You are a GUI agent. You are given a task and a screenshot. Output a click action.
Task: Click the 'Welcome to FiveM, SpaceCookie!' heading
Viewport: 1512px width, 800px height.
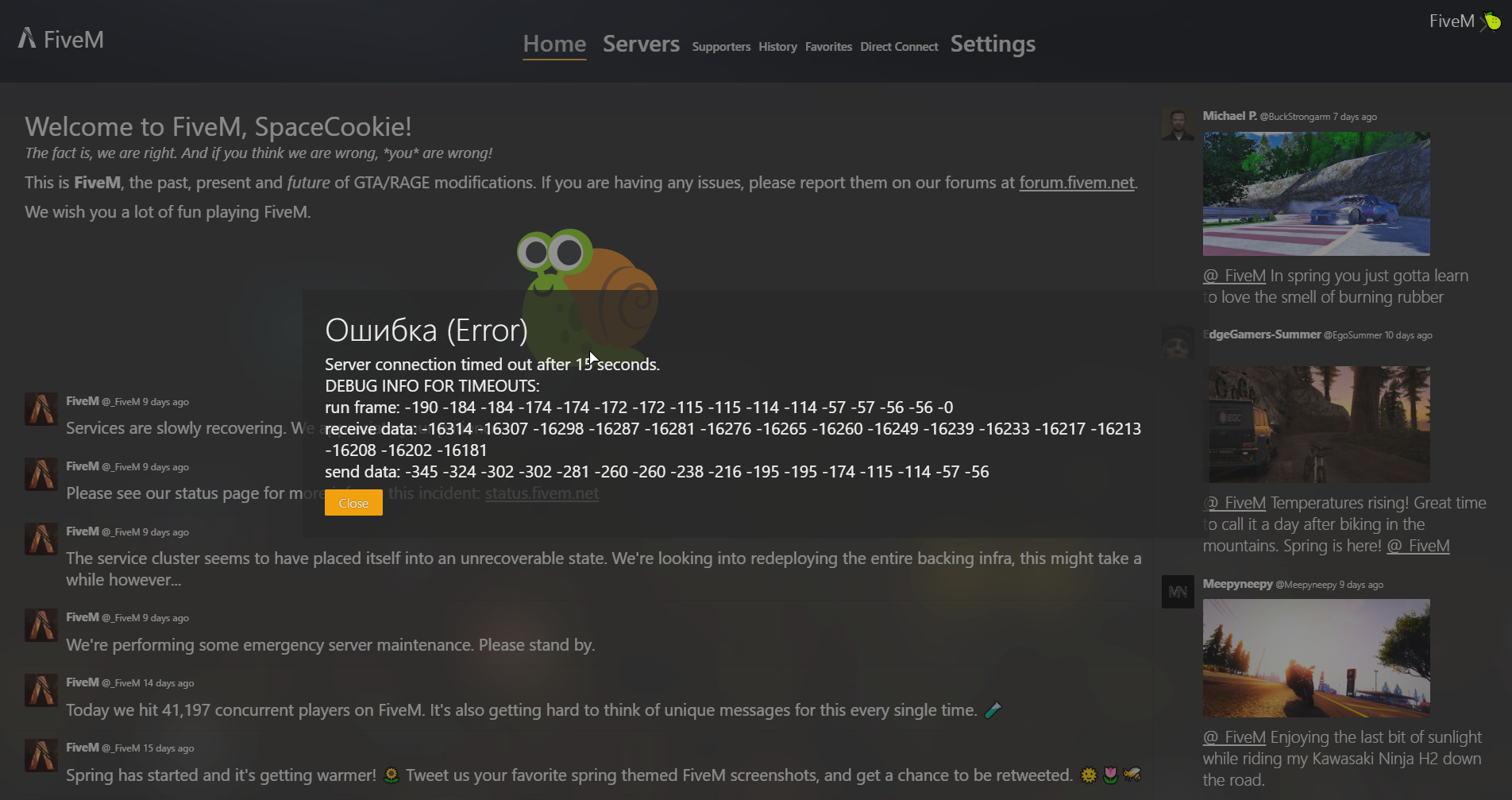[218, 127]
